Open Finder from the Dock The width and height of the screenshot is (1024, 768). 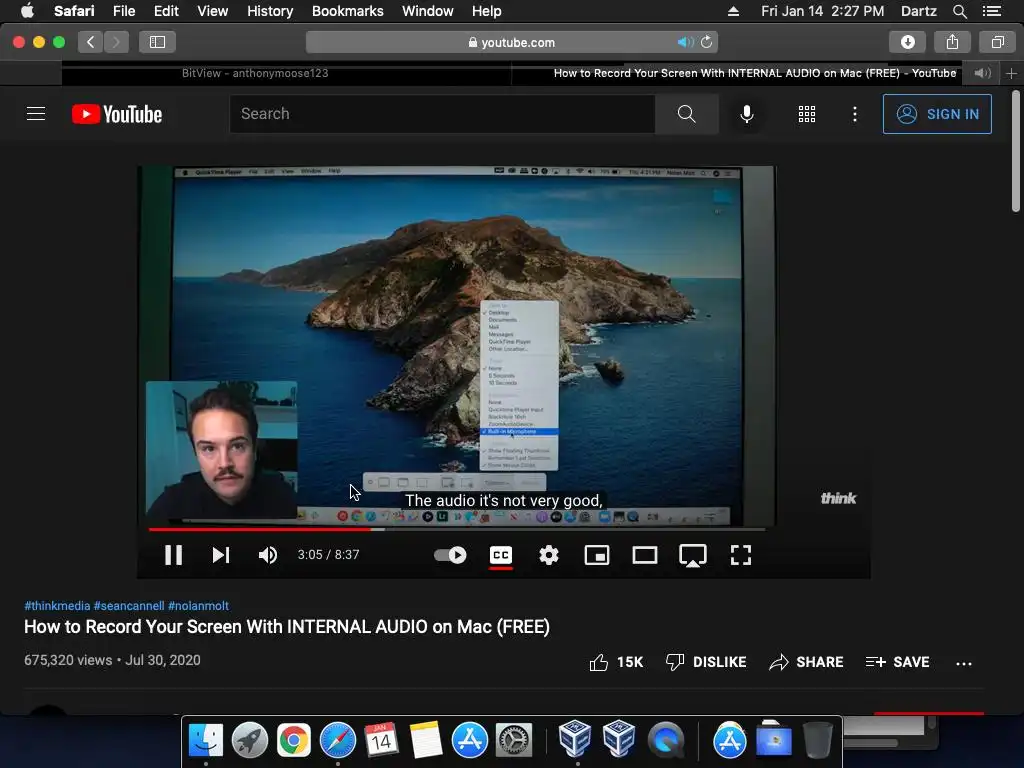[206, 741]
